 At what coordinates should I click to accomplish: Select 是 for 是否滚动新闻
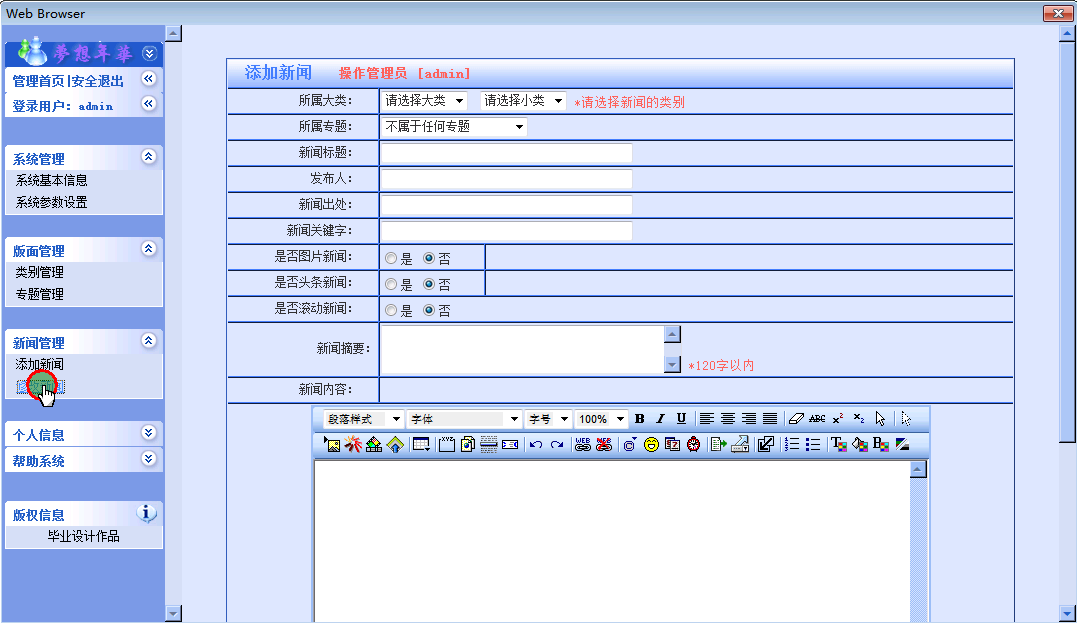[391, 310]
